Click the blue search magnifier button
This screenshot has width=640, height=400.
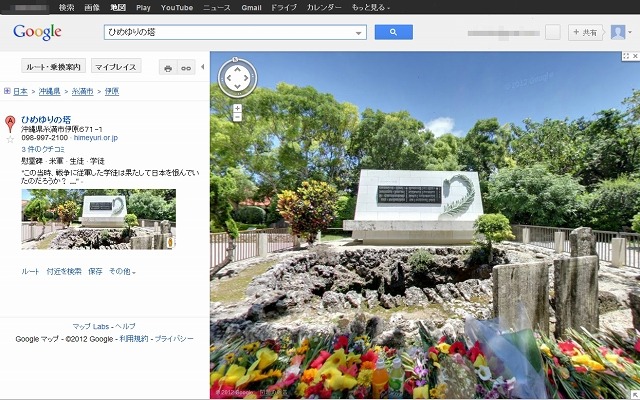click(x=393, y=32)
